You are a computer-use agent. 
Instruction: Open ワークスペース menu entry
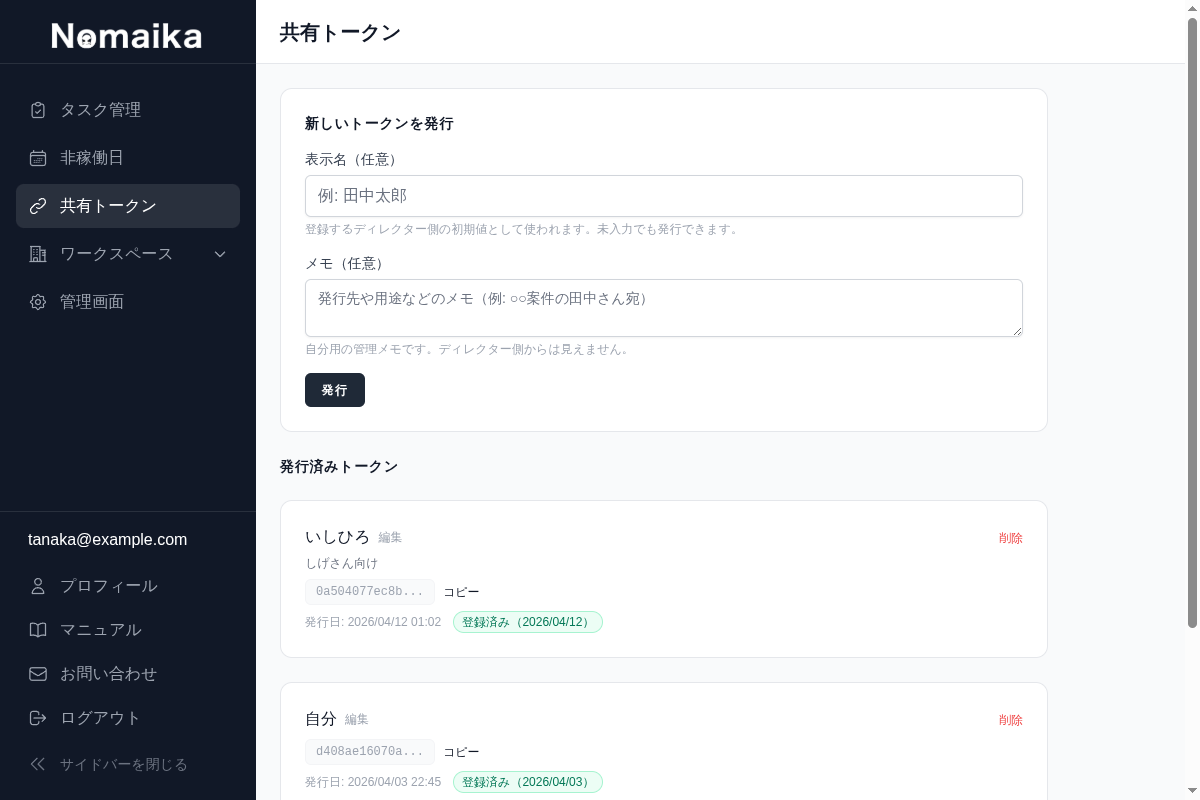(x=128, y=254)
